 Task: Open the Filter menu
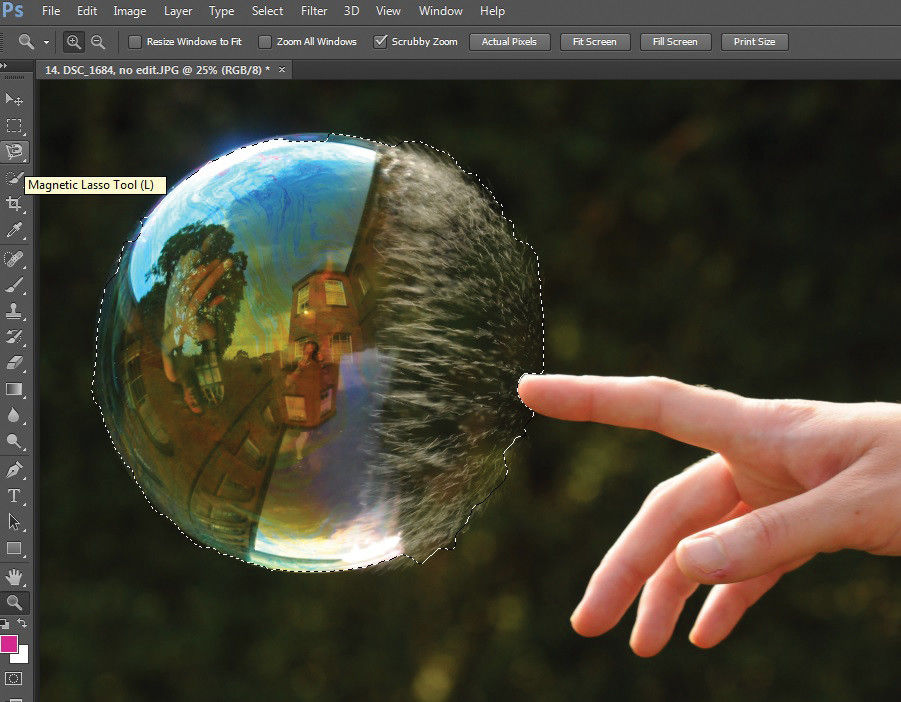pos(314,11)
